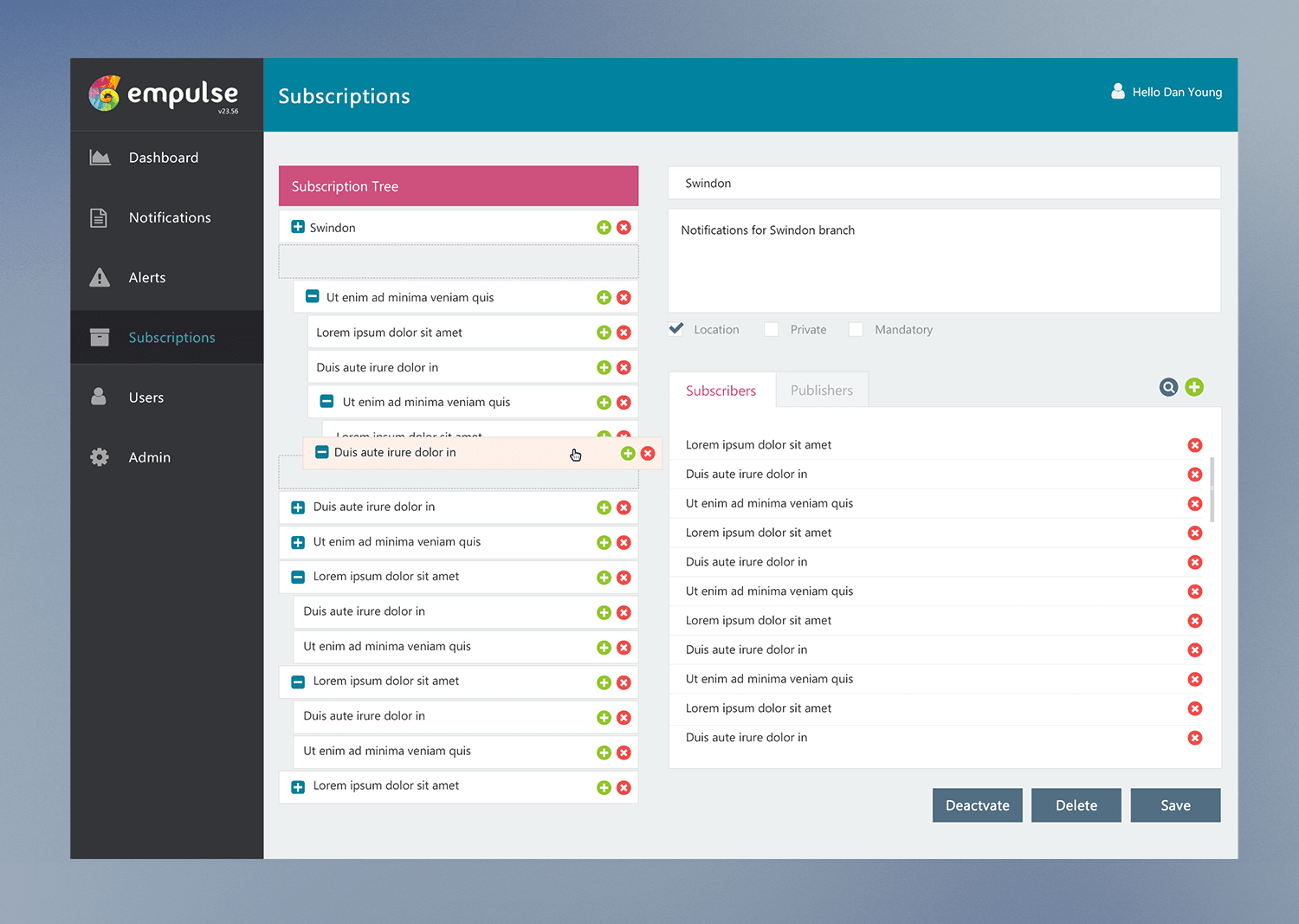Viewport: 1299px width, 924px height.
Task: Uncheck the Location checkbox
Action: pyautogui.click(x=676, y=329)
